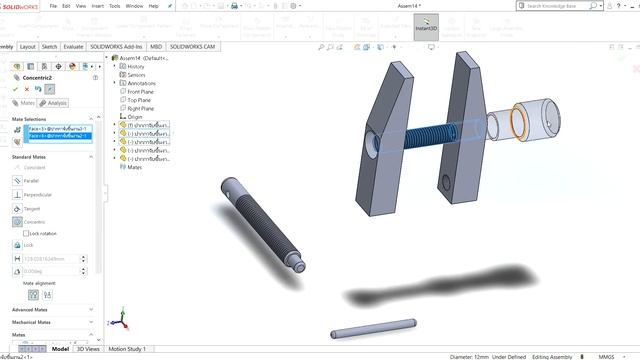
Task: Toggle the keep visible pushpin
Action: [49, 89]
